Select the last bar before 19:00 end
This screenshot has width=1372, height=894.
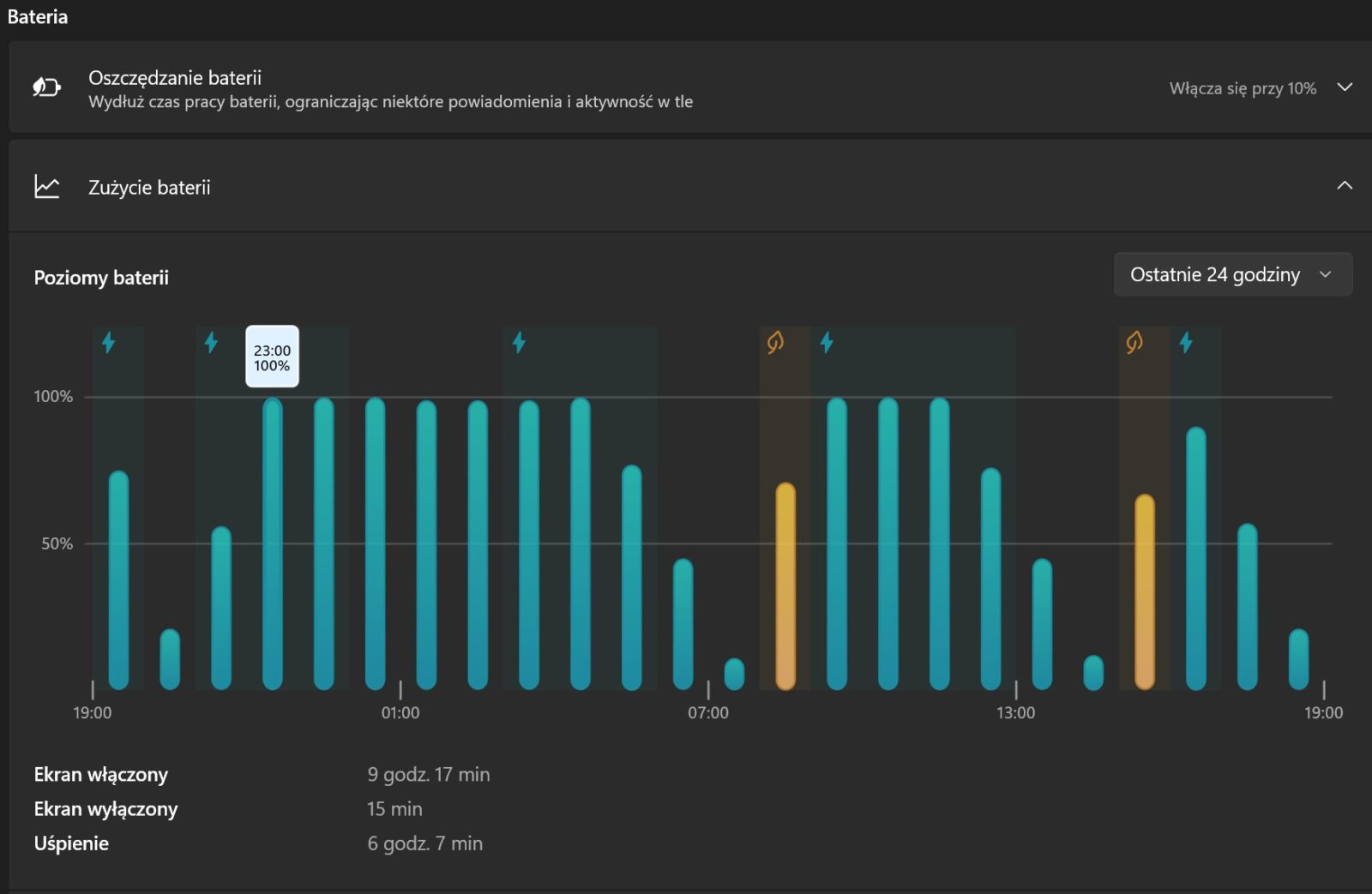tap(1298, 659)
